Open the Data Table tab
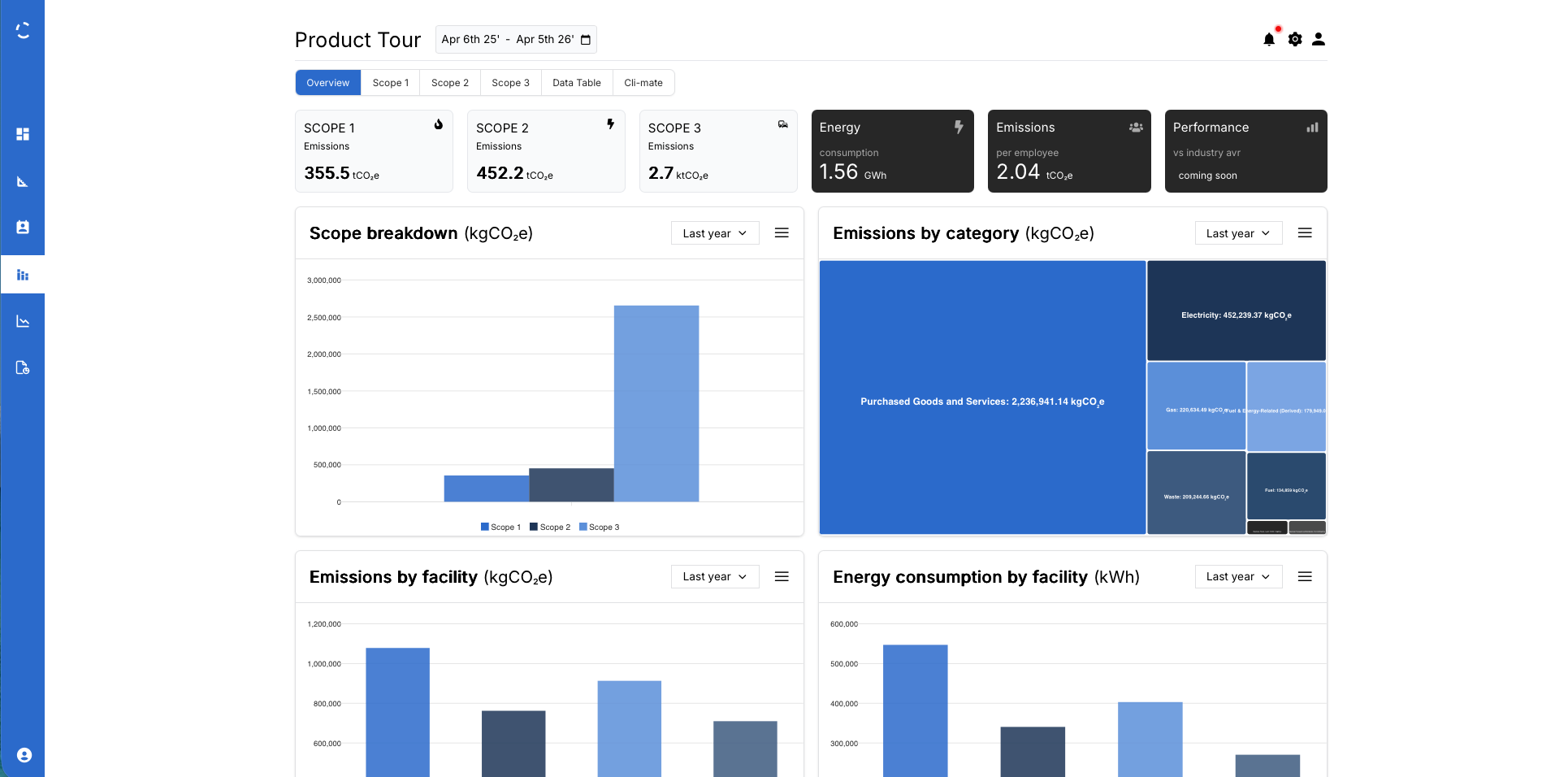Image resolution: width=1568 pixels, height=777 pixels. click(576, 82)
